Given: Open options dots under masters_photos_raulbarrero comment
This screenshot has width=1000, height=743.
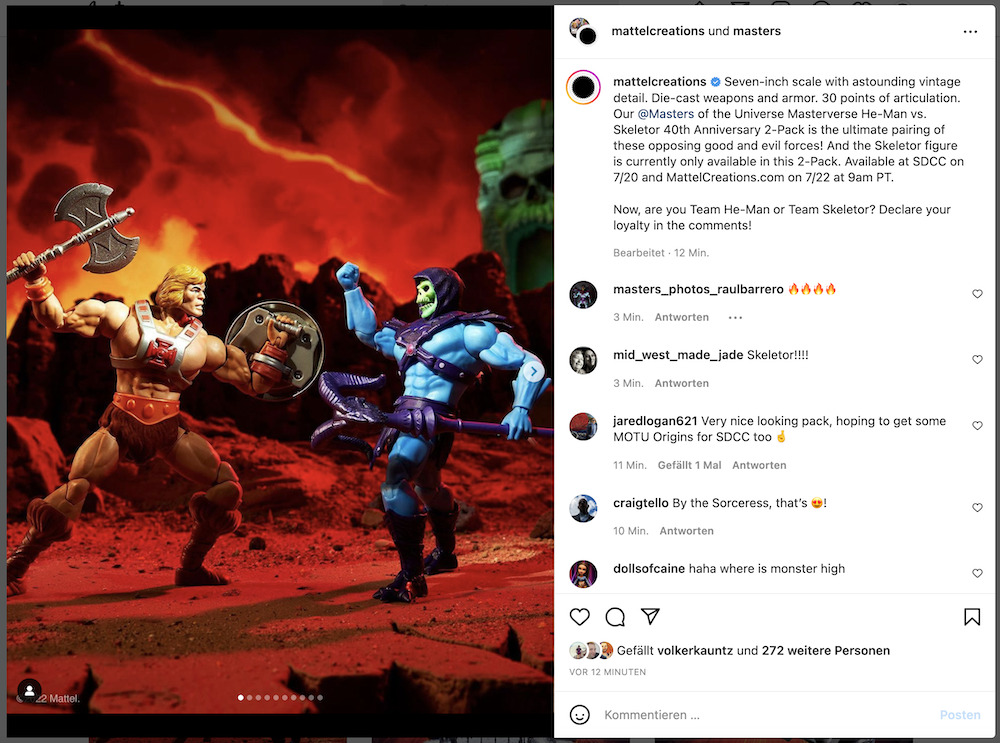Looking at the screenshot, I should [x=735, y=318].
